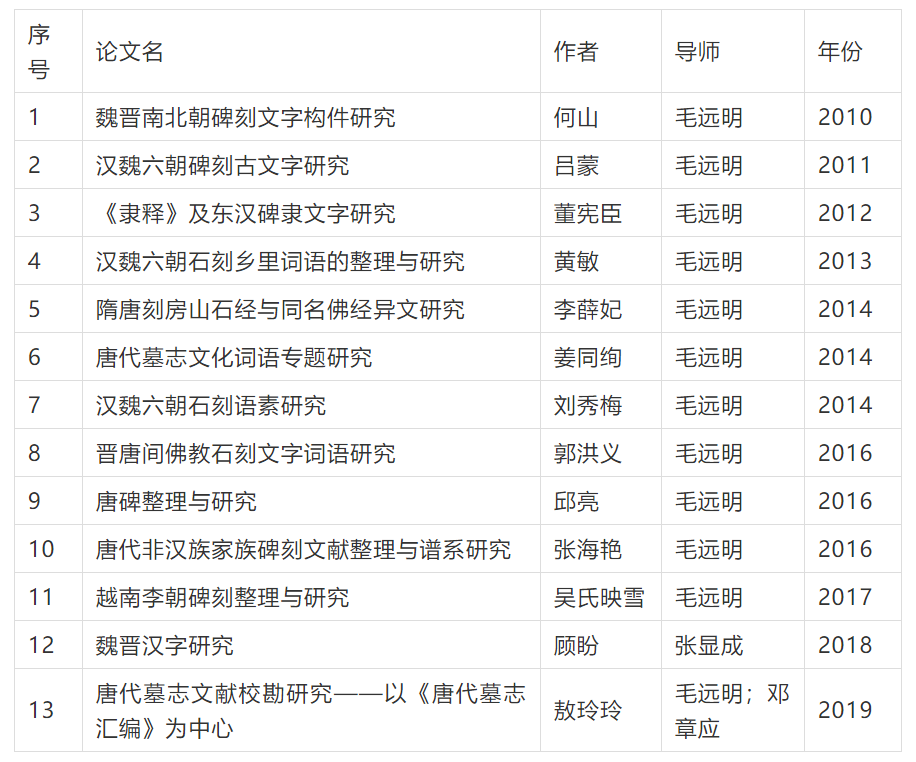
Task: Click the title 魏晋汉字研究
Action: pos(164,645)
